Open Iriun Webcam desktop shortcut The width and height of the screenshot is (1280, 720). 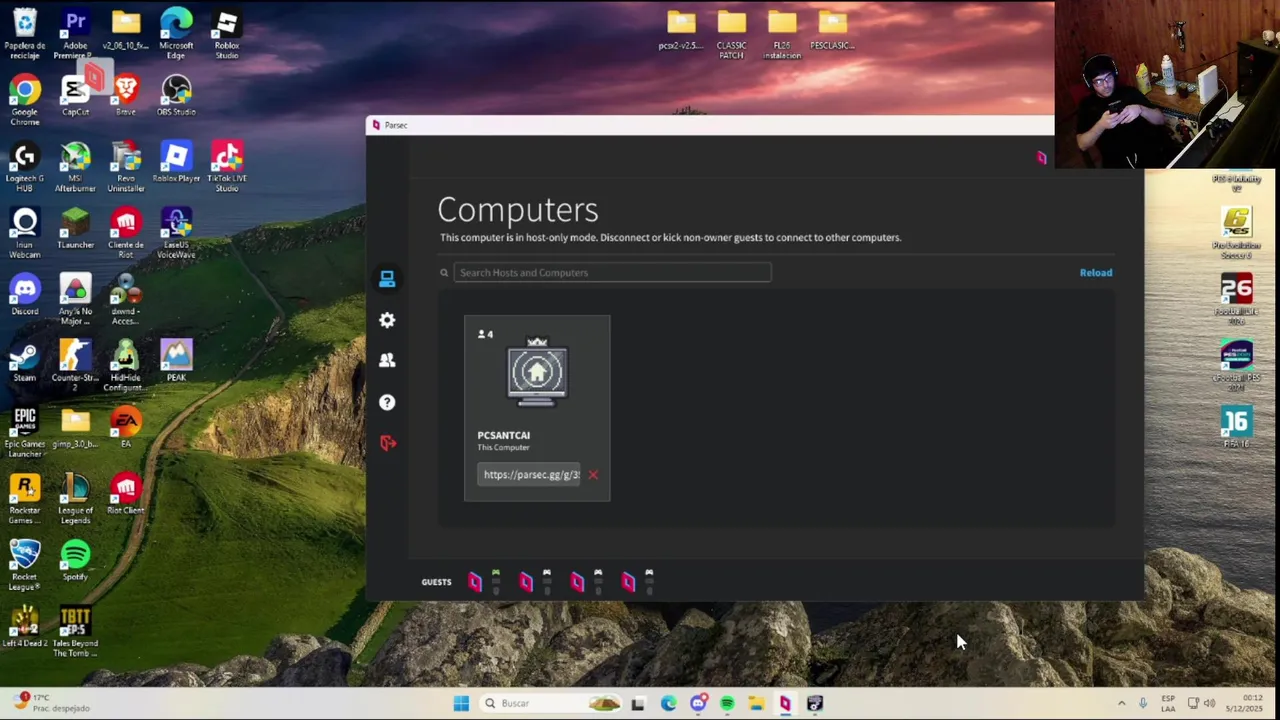(25, 233)
